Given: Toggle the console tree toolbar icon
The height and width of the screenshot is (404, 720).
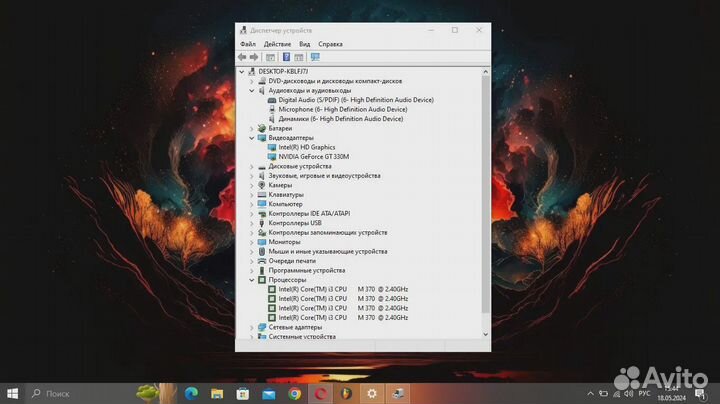Looking at the screenshot, I should click(x=270, y=57).
